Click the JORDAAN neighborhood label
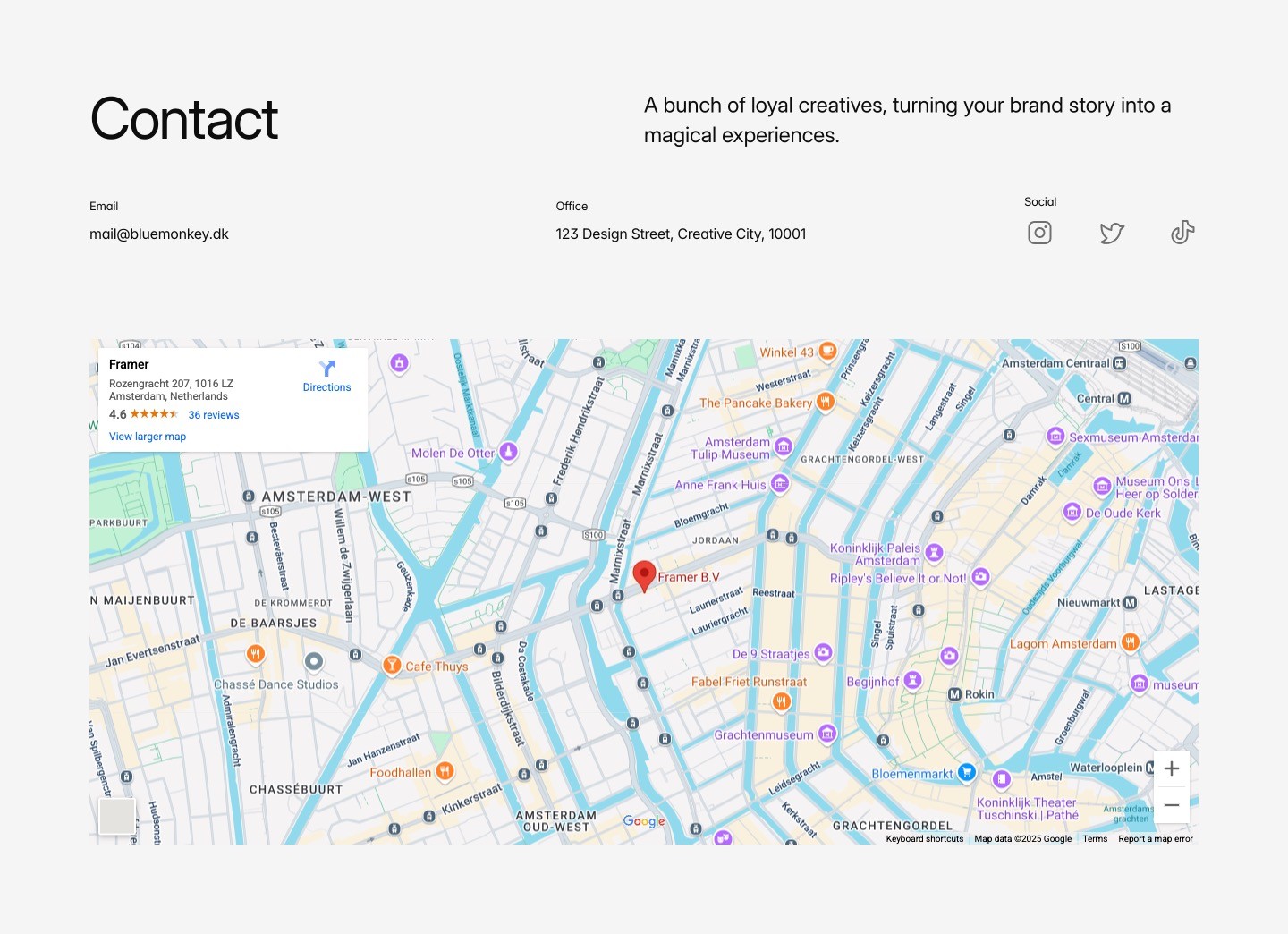 tap(716, 540)
